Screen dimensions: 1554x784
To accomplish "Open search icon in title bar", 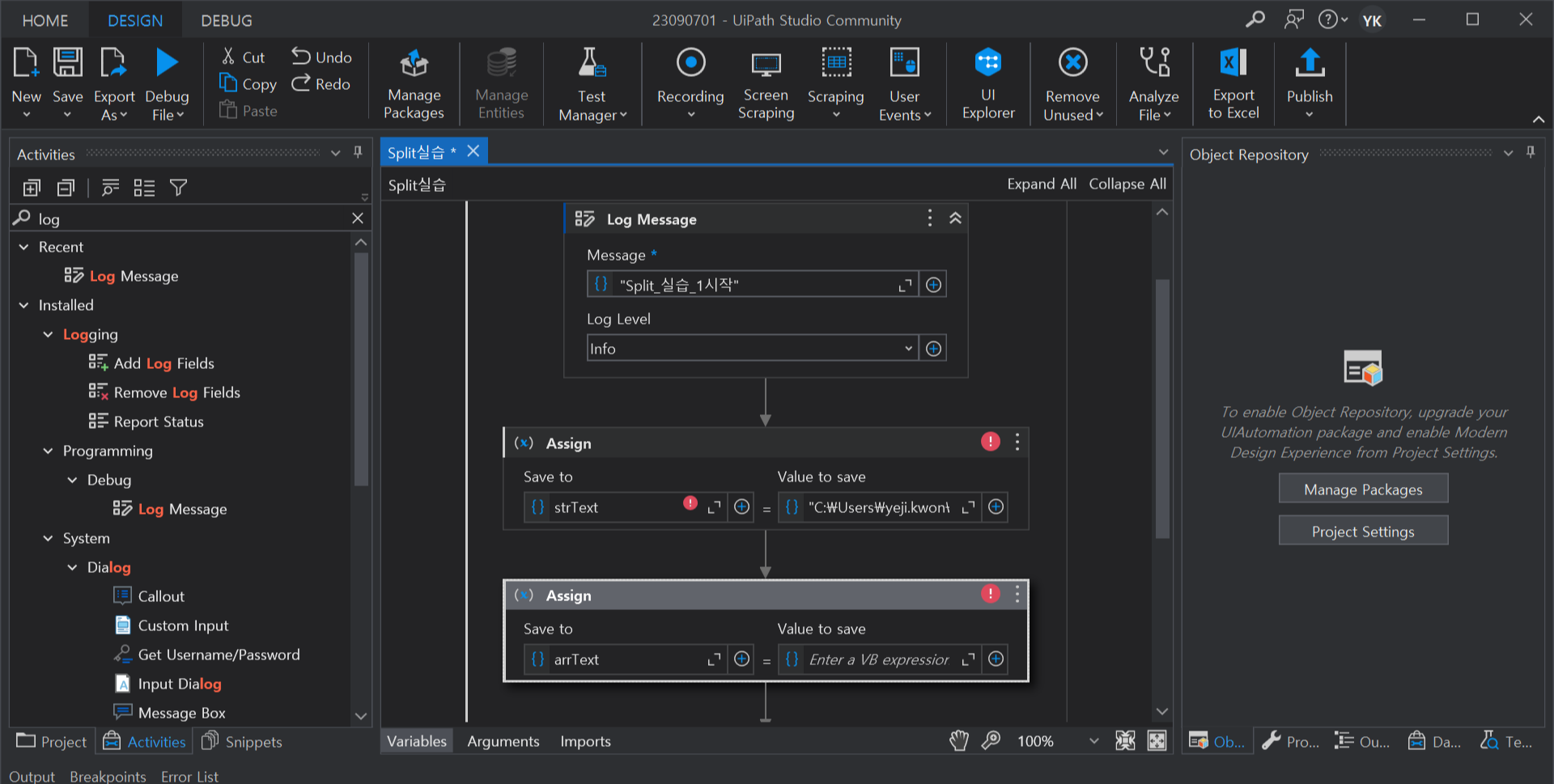I will pos(1255,19).
